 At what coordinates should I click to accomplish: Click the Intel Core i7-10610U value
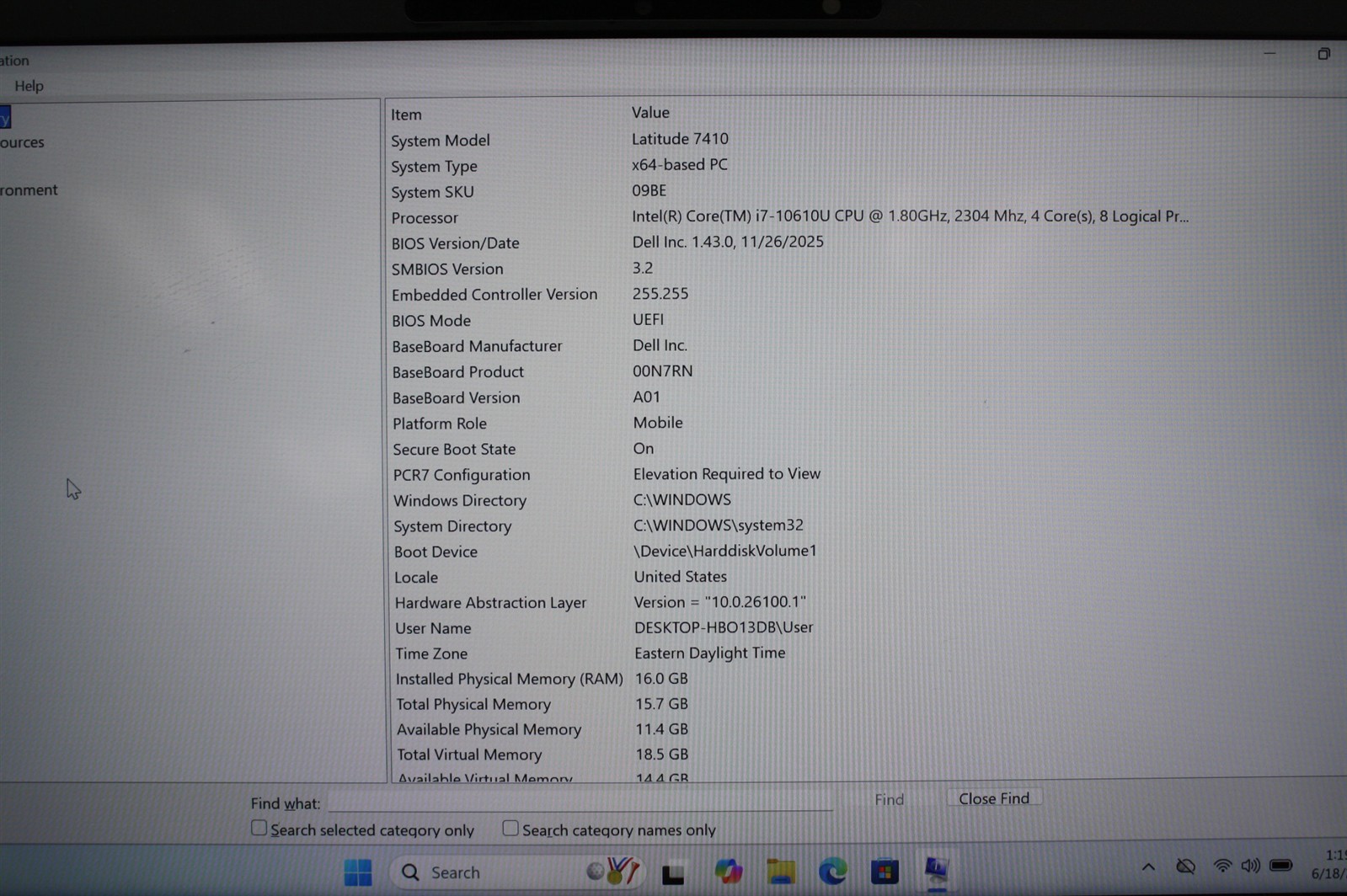click(x=910, y=216)
